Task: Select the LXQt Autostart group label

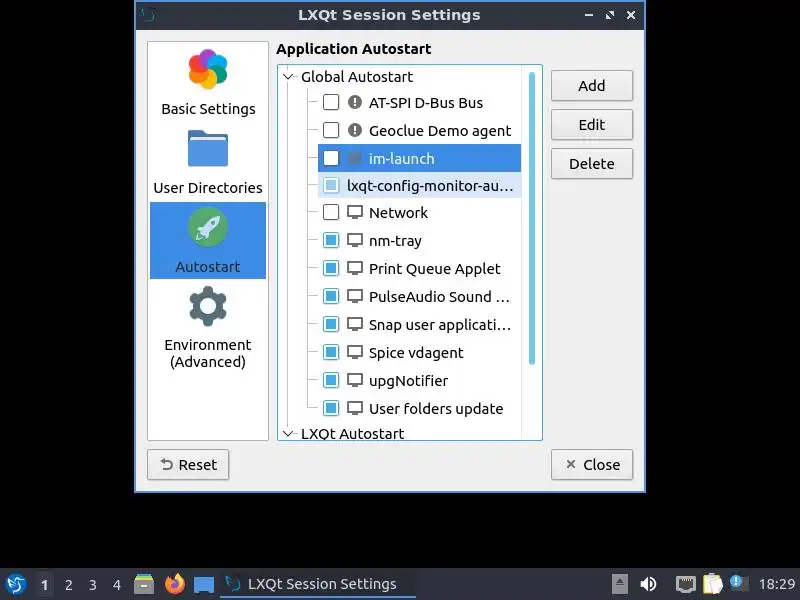Action: coord(352,434)
